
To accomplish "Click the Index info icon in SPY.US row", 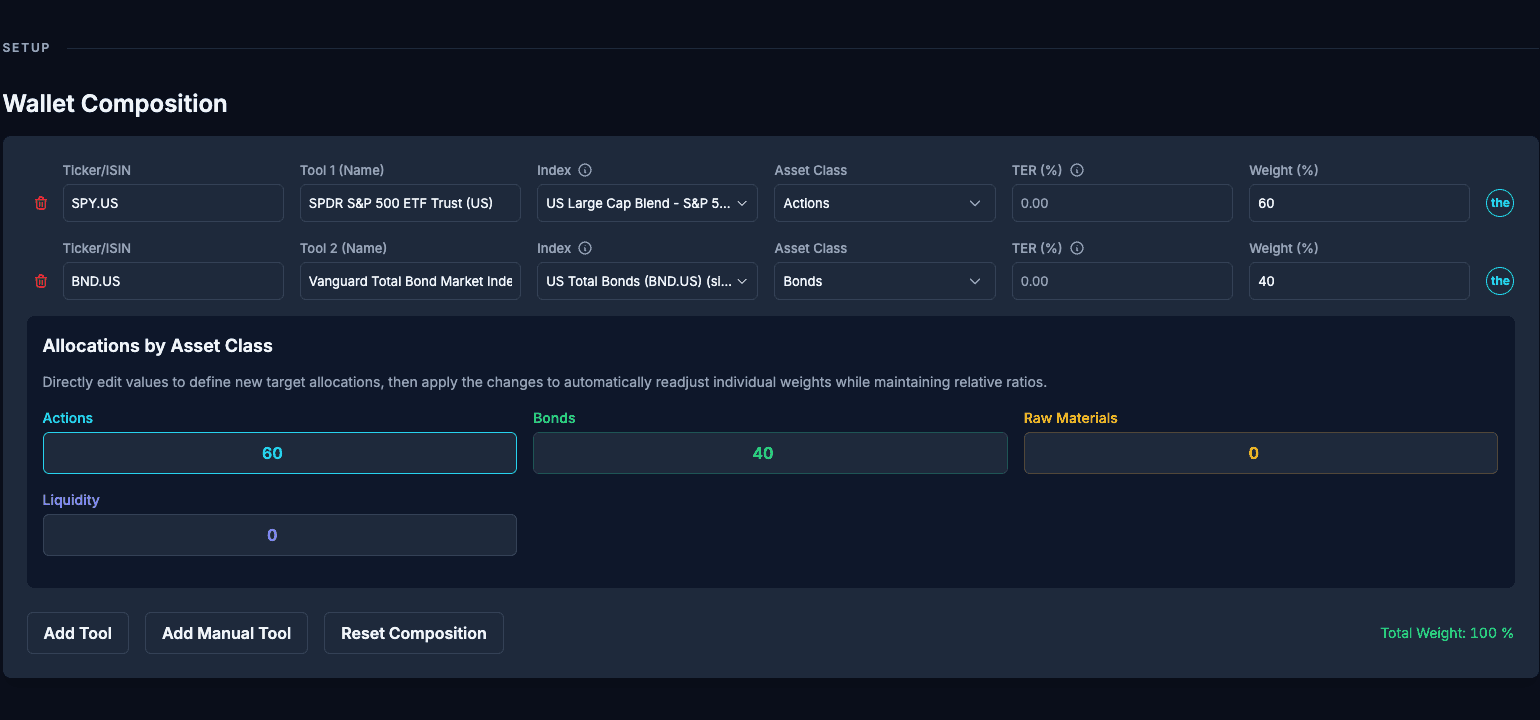I will [586, 170].
